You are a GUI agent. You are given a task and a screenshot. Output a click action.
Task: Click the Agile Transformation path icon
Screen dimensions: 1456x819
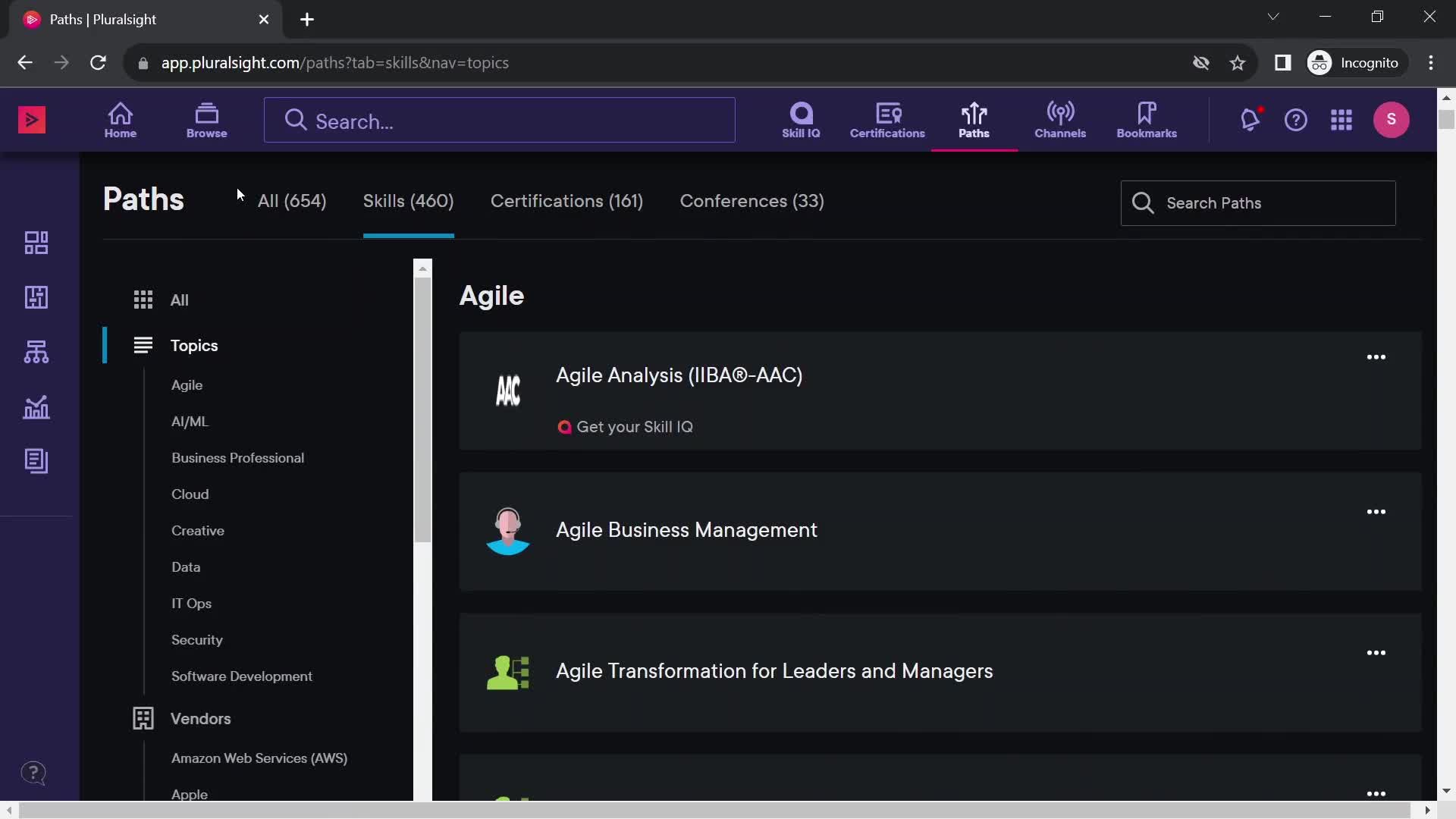tap(508, 673)
